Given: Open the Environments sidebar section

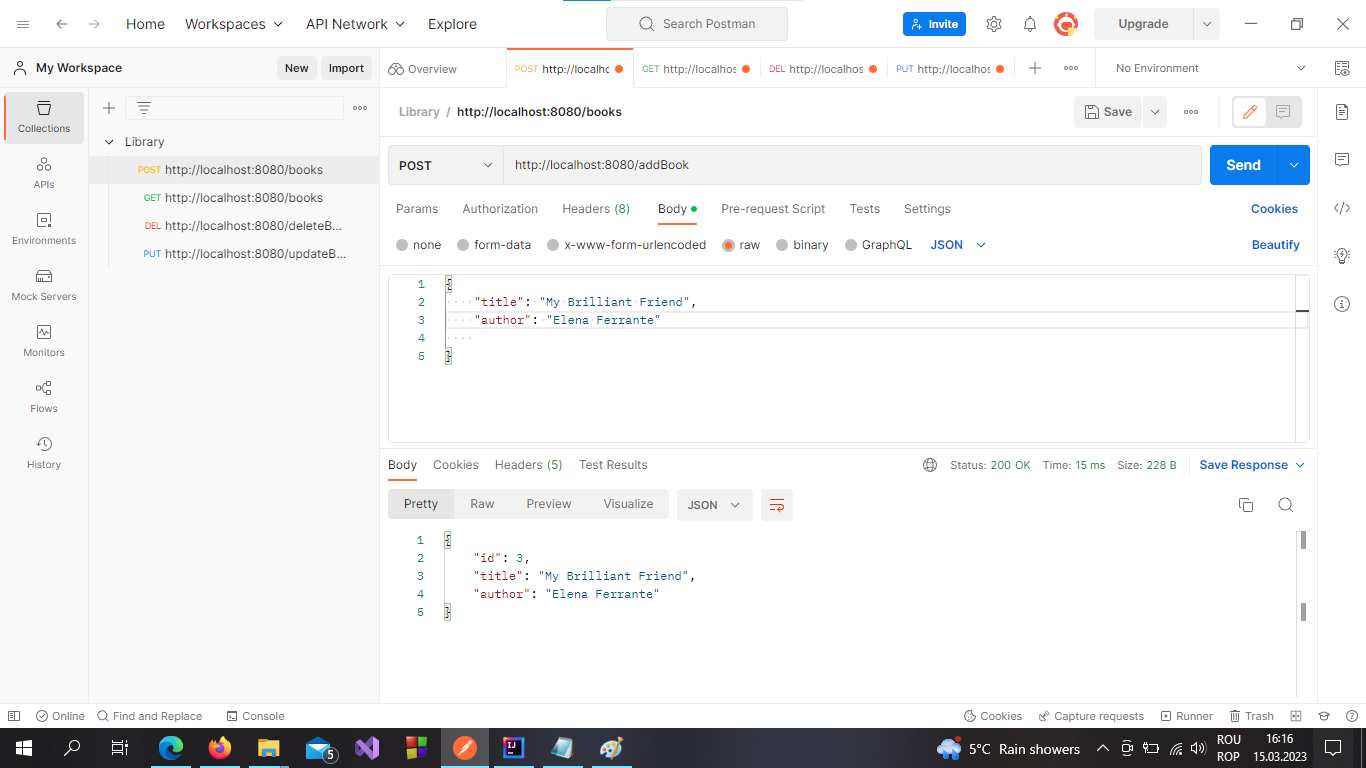Looking at the screenshot, I should pos(44,229).
